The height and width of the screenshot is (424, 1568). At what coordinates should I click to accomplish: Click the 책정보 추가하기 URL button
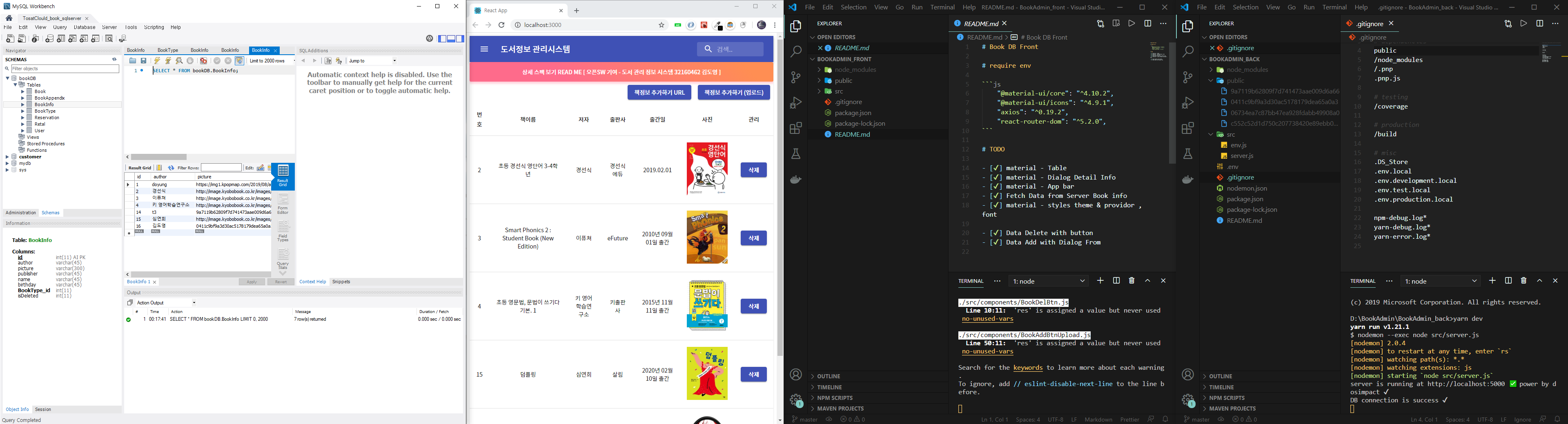(x=659, y=93)
